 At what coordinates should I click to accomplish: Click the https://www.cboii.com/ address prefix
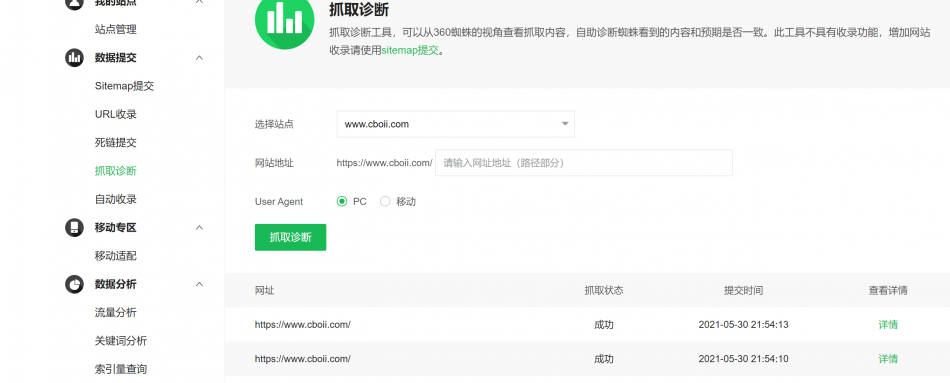coord(385,163)
